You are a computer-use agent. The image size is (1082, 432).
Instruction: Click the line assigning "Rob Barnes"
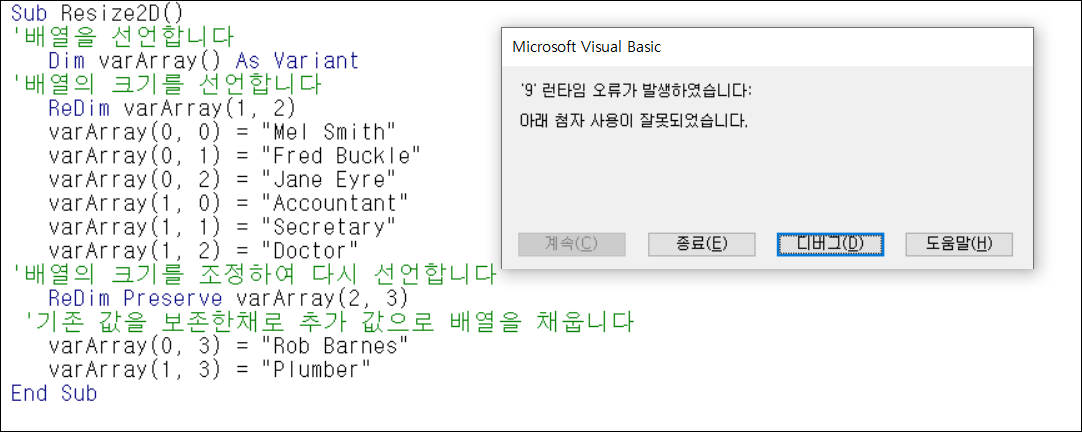(228, 346)
